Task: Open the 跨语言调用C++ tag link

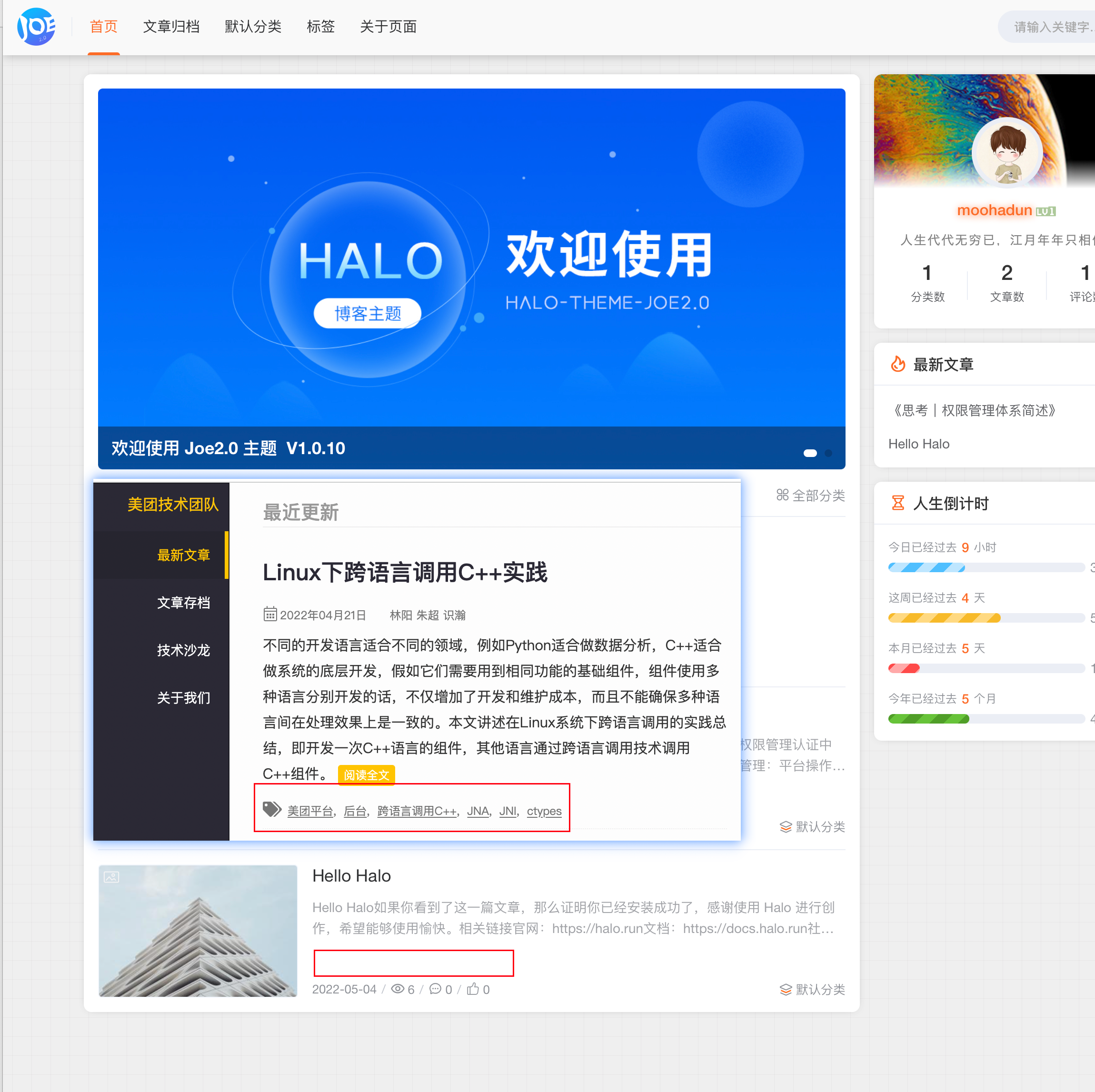Action: pyautogui.click(x=417, y=811)
